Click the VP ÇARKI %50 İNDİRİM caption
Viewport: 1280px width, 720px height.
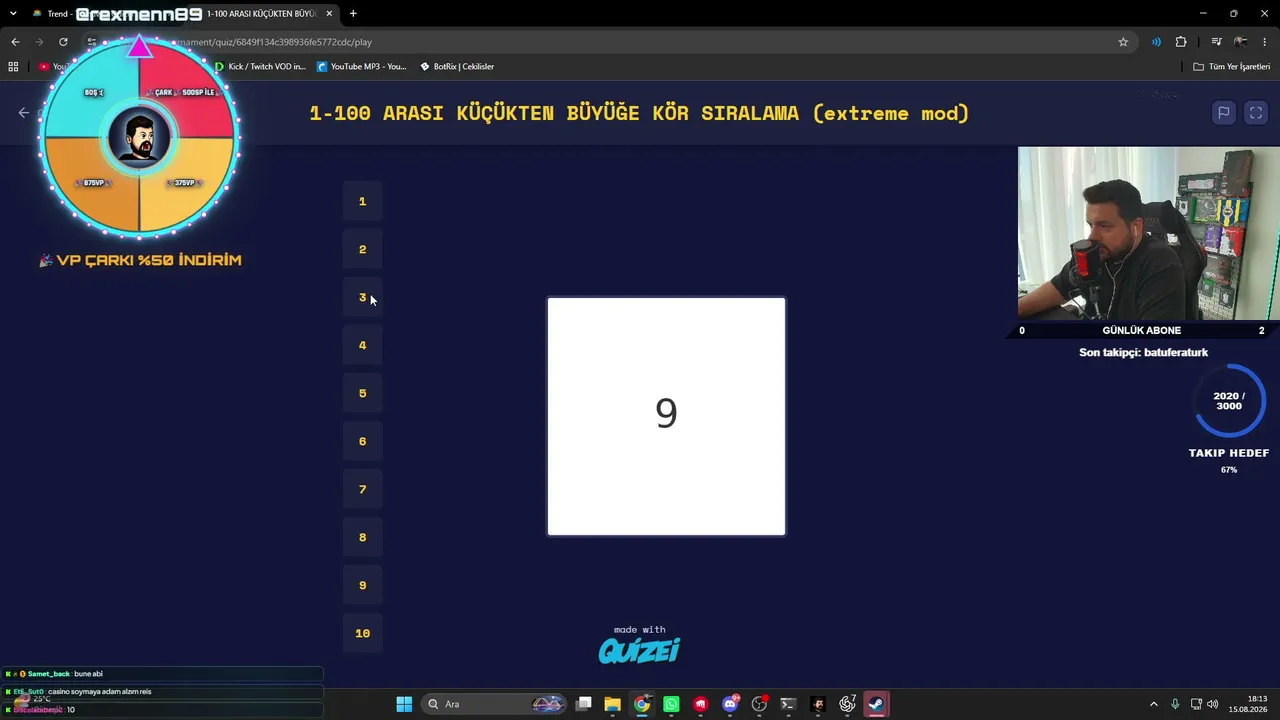point(140,260)
